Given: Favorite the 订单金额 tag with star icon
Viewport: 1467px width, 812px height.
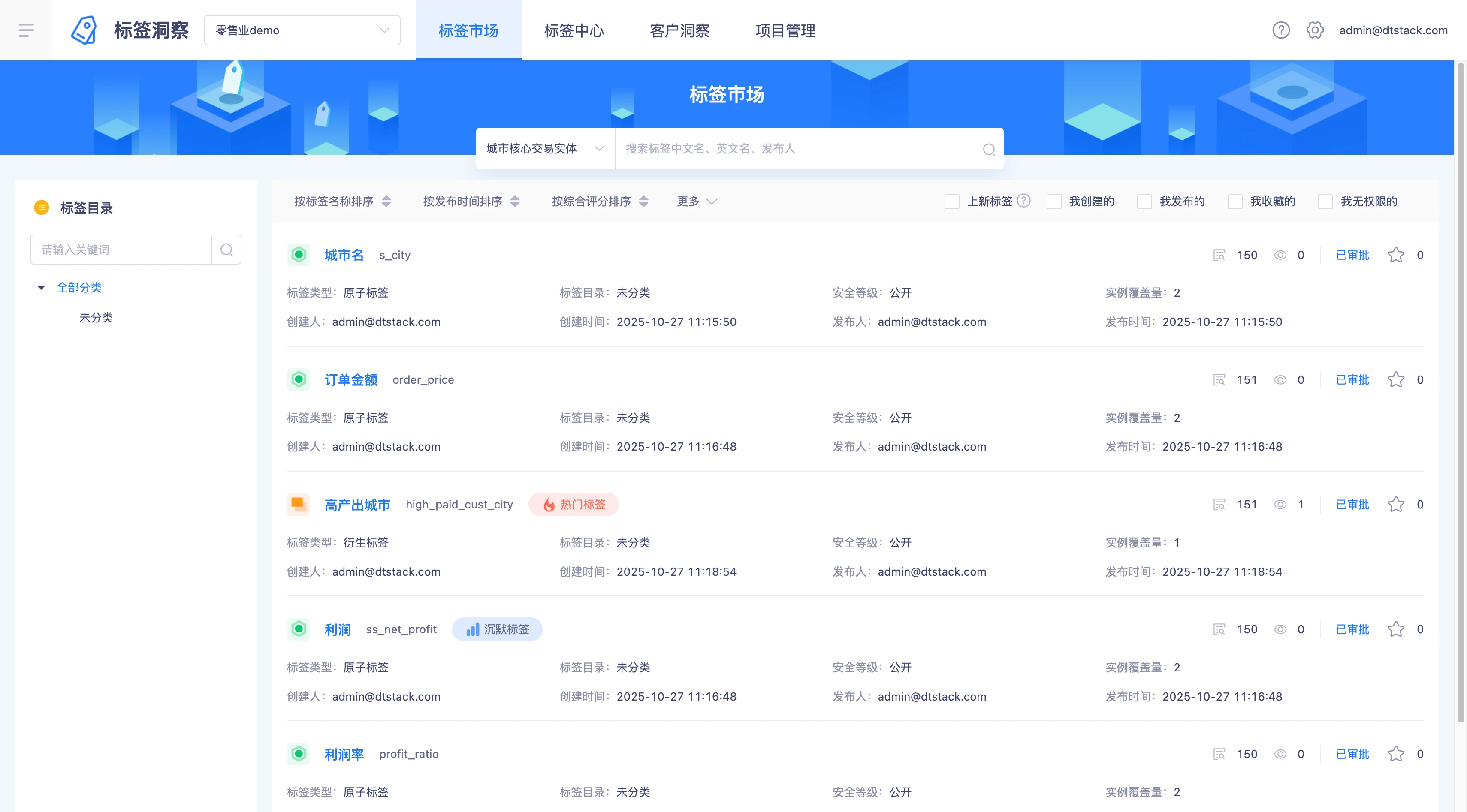Looking at the screenshot, I should 1396,379.
